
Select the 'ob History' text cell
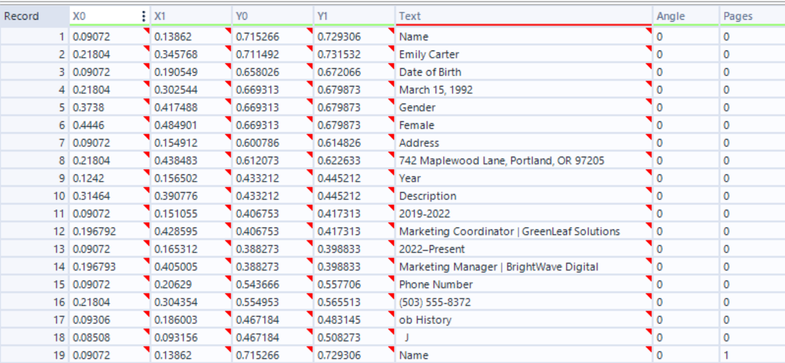[524, 320]
